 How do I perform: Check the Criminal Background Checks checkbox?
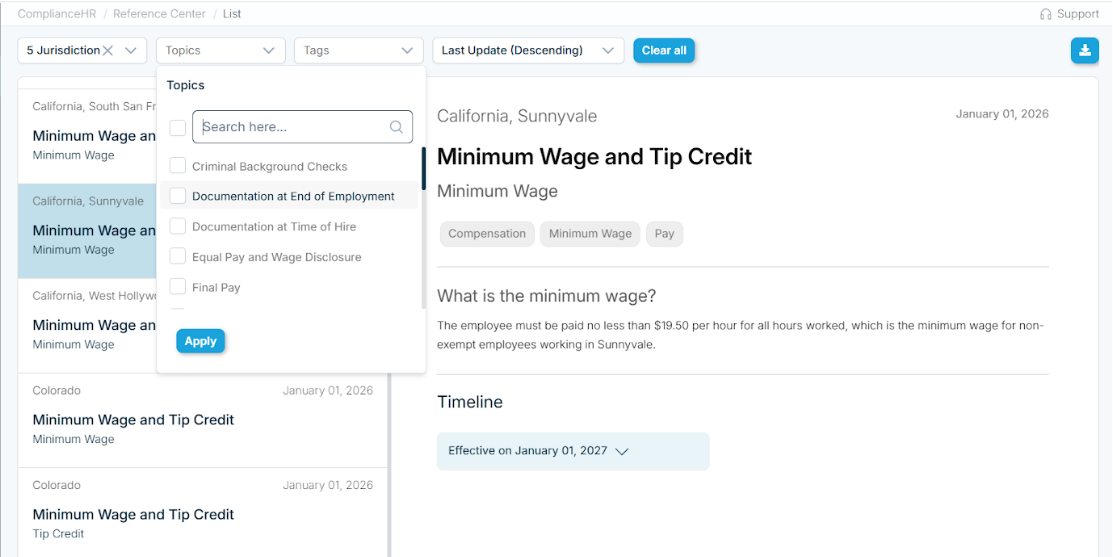point(178,166)
